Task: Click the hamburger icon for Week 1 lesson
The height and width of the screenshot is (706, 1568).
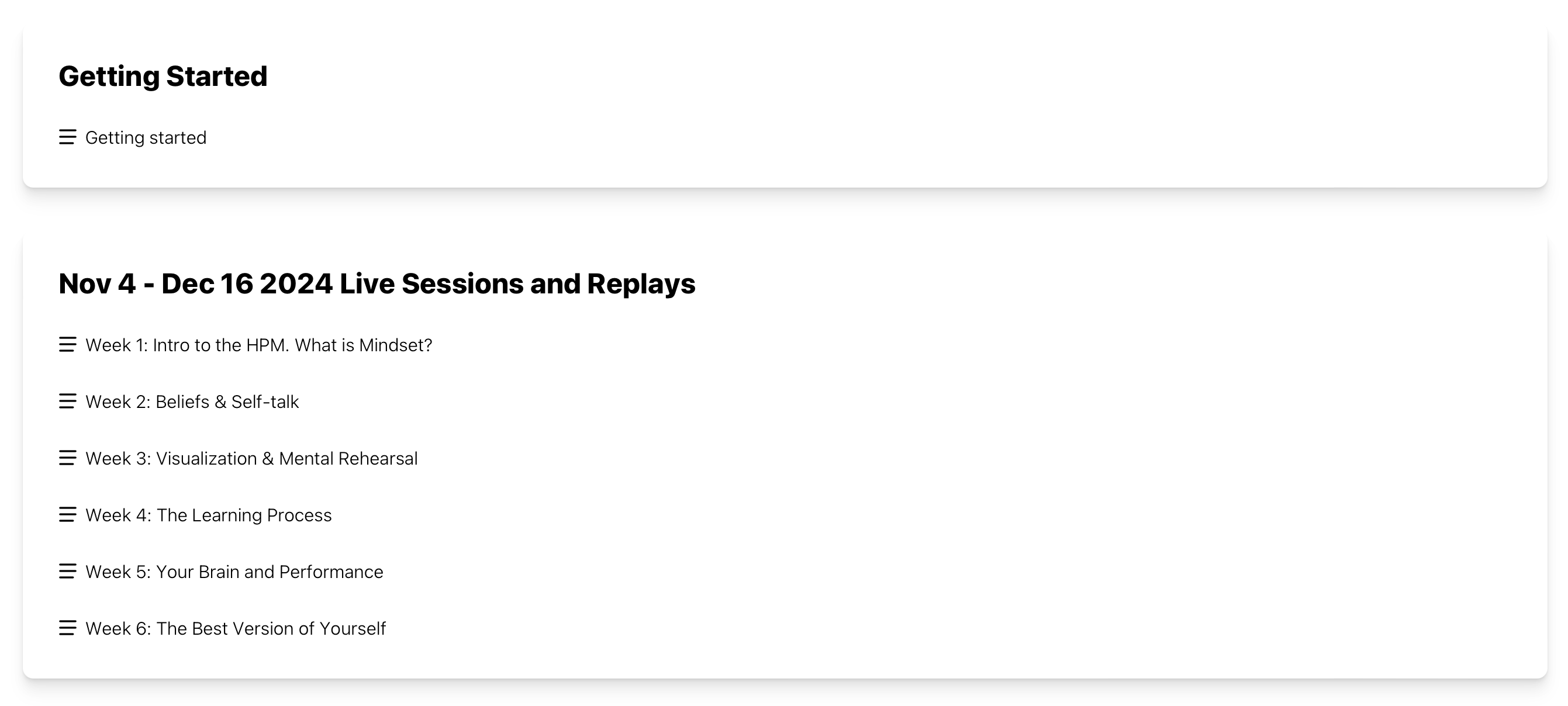Action: click(x=68, y=344)
